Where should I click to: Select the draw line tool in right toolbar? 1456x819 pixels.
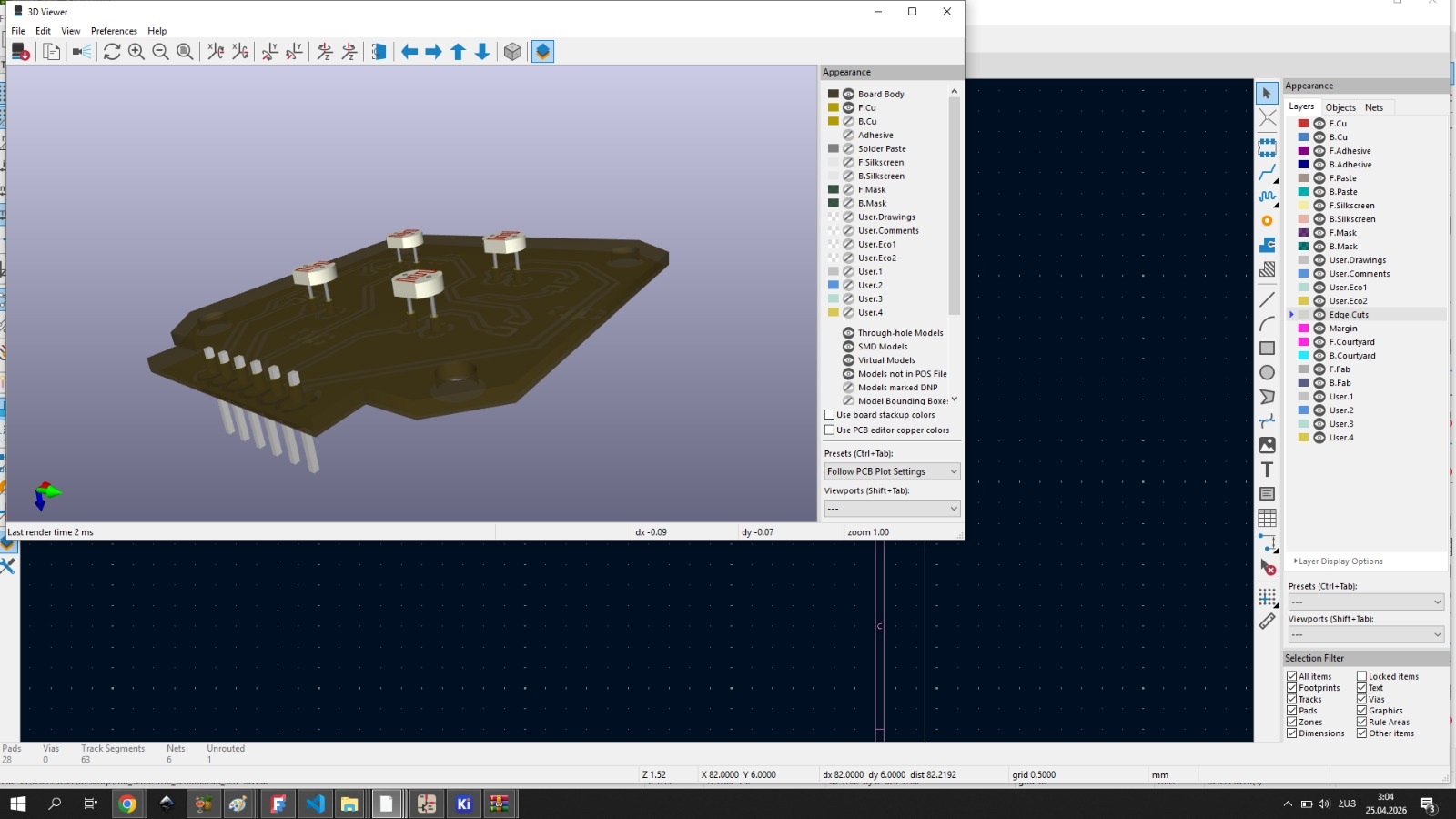(1267, 299)
